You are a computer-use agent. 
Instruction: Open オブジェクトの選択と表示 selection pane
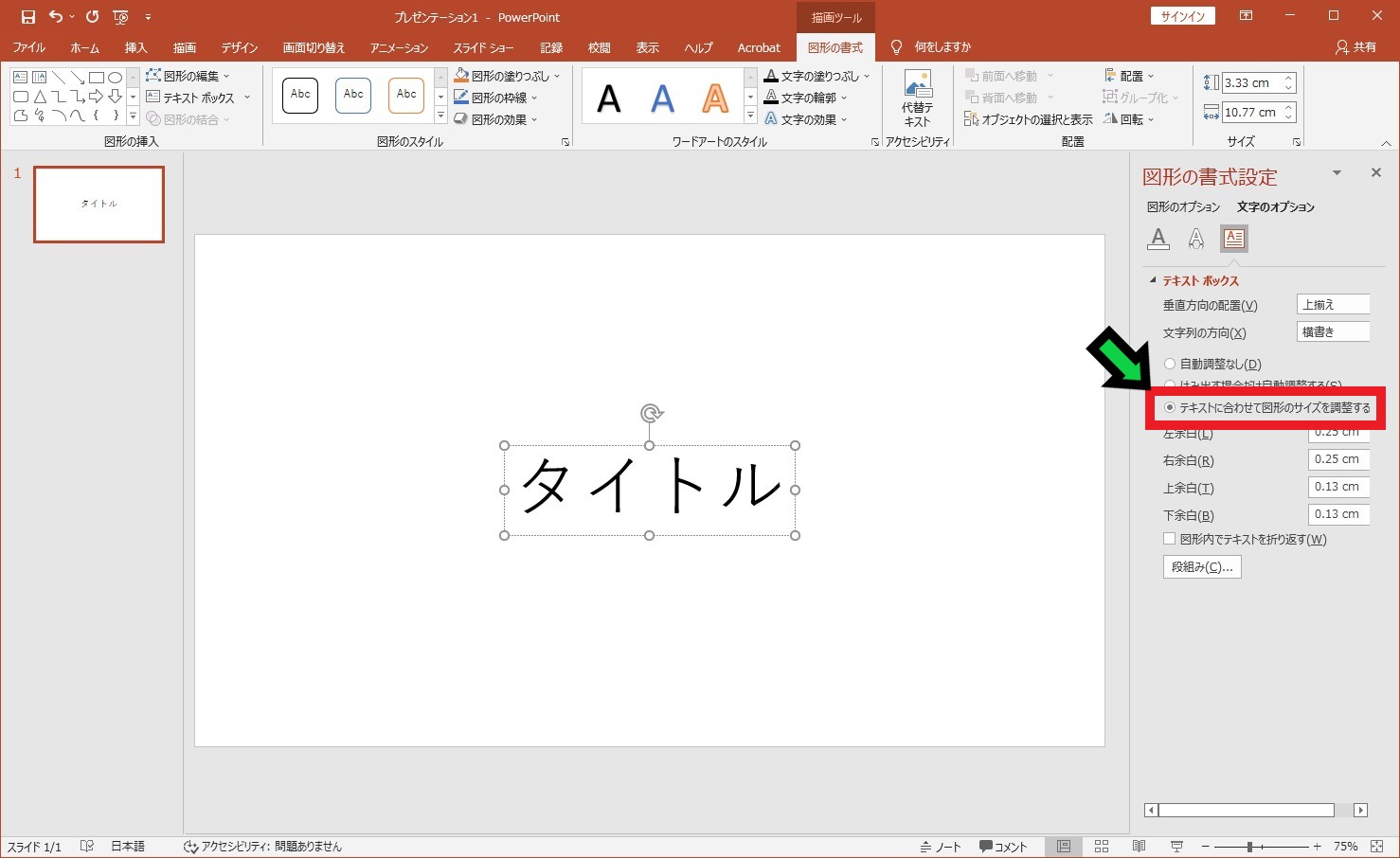tap(1029, 119)
